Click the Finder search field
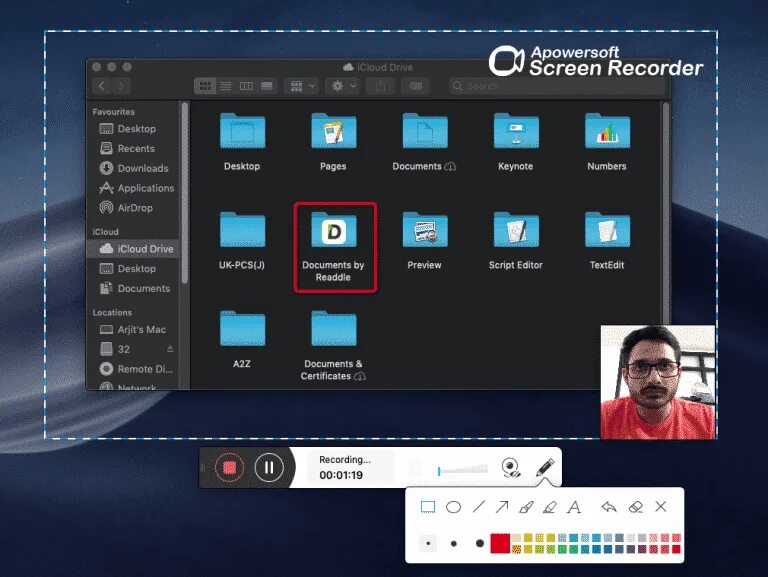The width and height of the screenshot is (768, 577). click(556, 86)
